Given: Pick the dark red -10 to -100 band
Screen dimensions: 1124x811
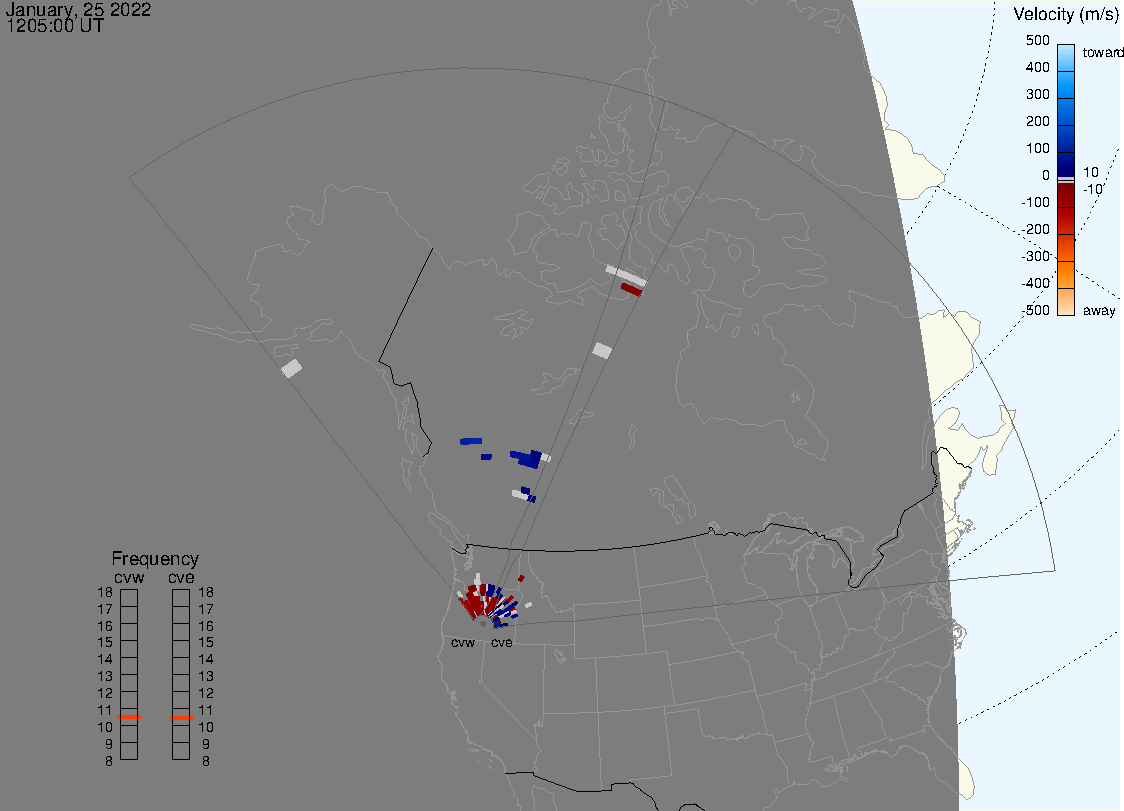Looking at the screenshot, I should click(1066, 195).
